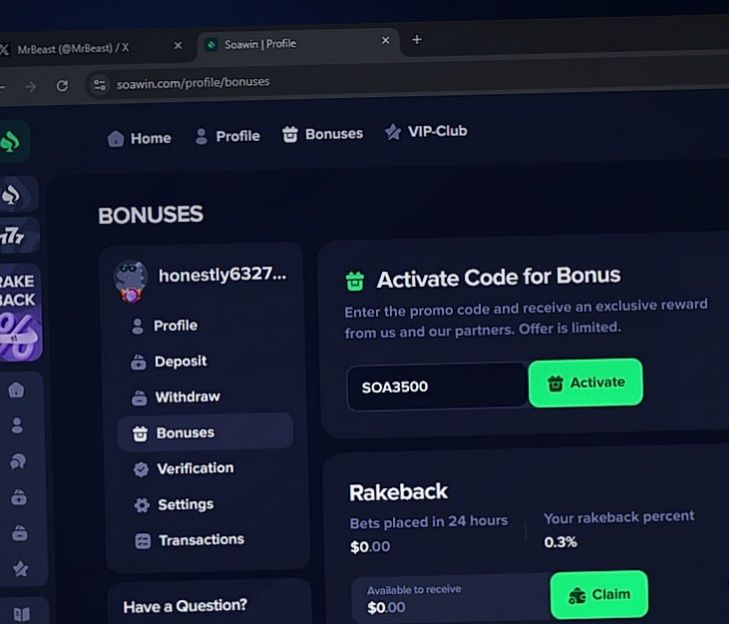Go to Bonuses in top navigation bar

(322, 134)
